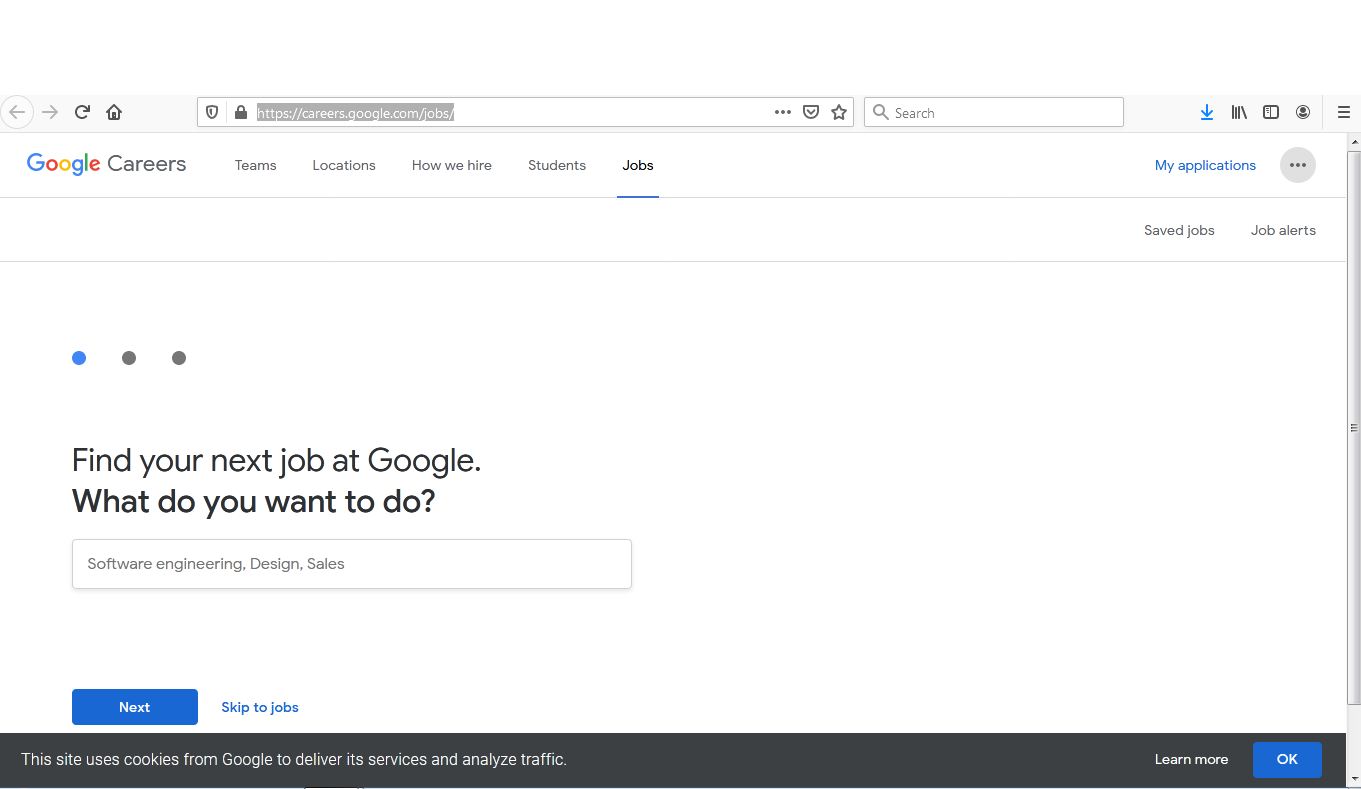Viewport: 1361px width, 789px height.
Task: Open the Teams navigation item
Action: tap(256, 165)
